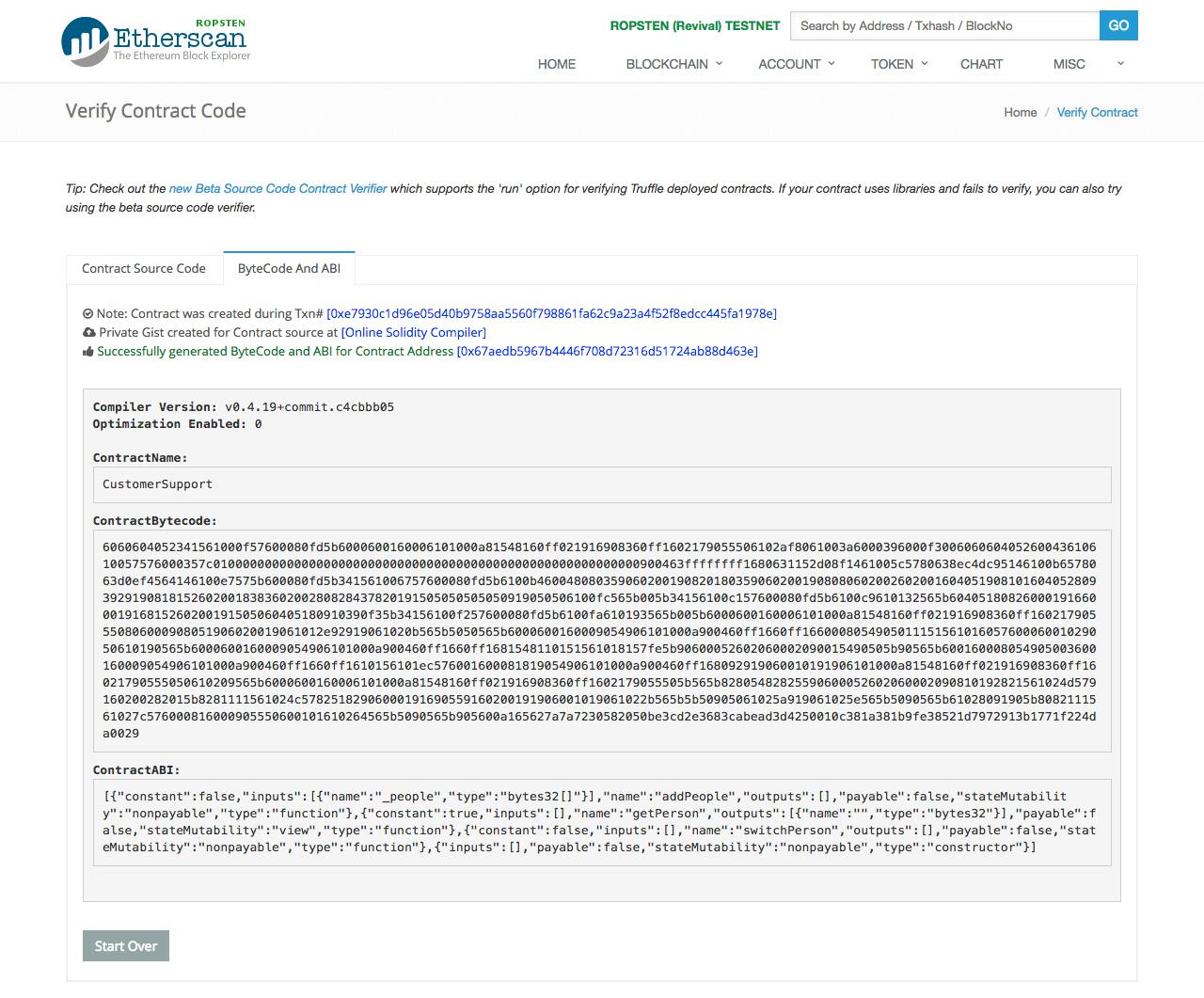Open new Beta Source Code Contract Verifier link

277,188
